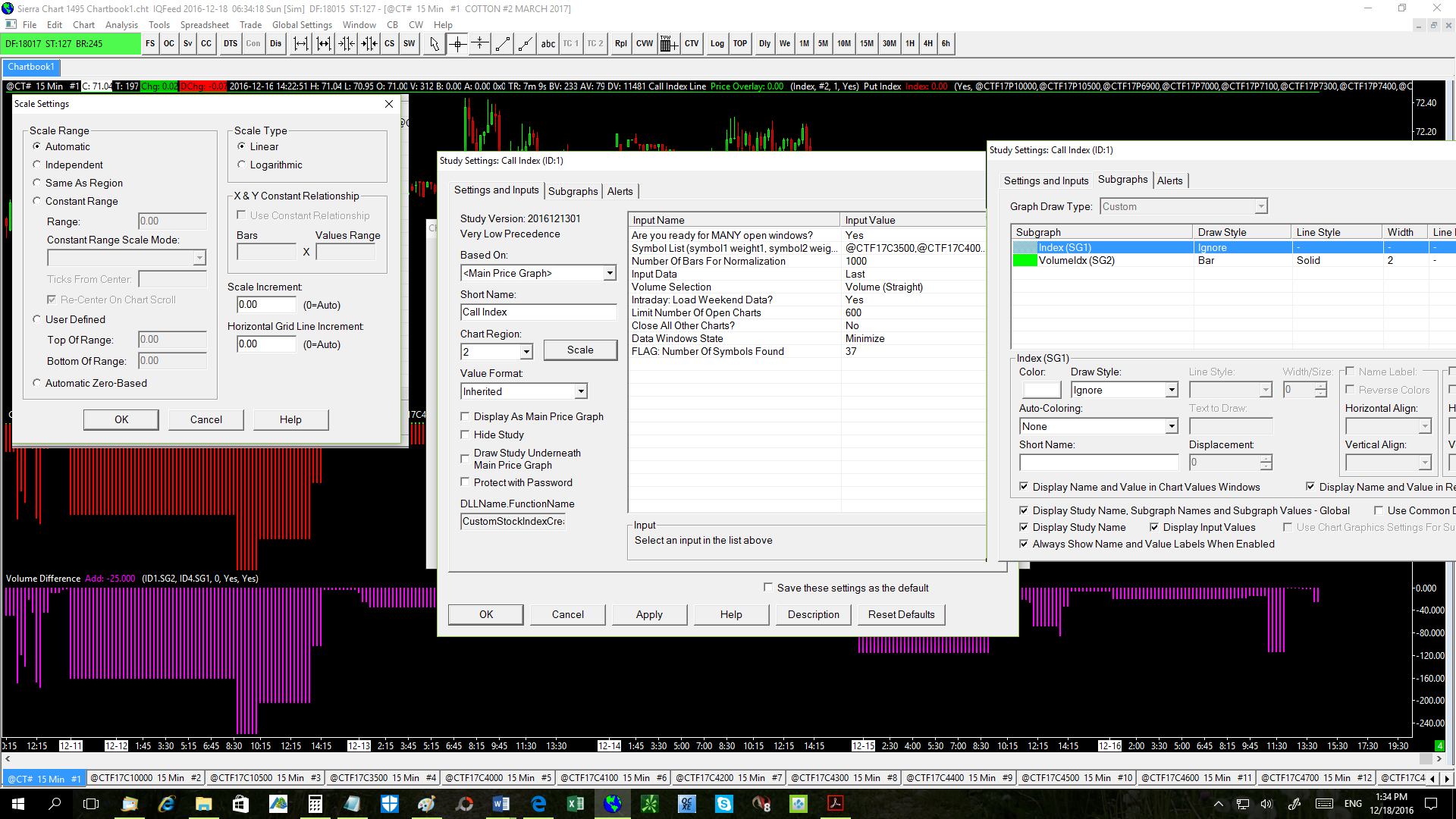This screenshot has width=1456, height=819.
Task: Select the line drawing tool
Action: tap(502, 44)
